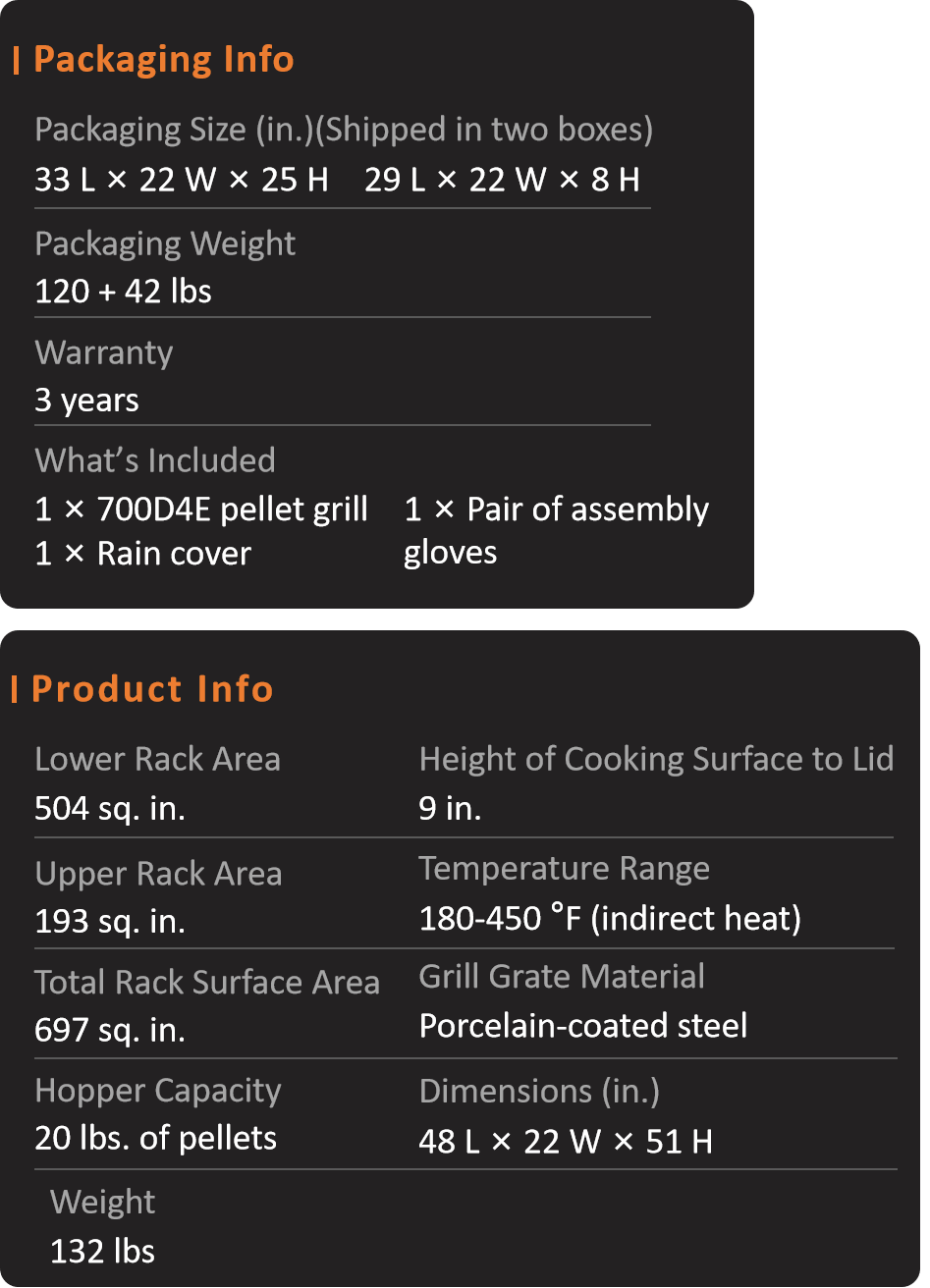Screen dimensions: 930x1288
Task: Click the 33 L × 22 W × 25 H dimensions
Action: point(182,180)
